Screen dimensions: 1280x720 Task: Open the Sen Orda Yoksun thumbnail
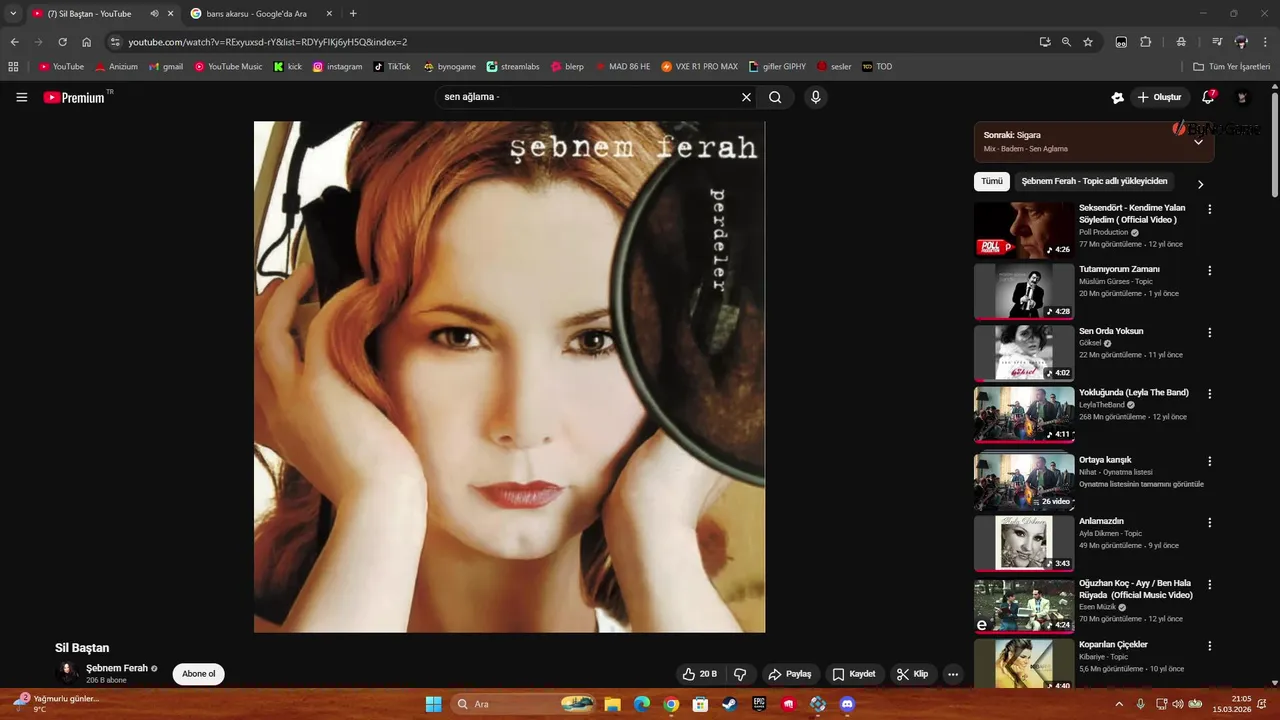click(x=1024, y=353)
